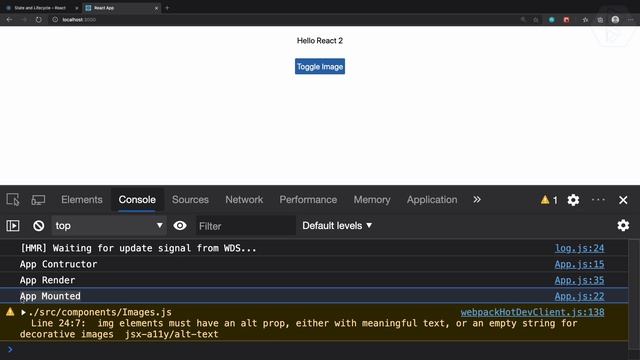Switch to the Memory panel
The image size is (640, 360).
(x=372, y=200)
